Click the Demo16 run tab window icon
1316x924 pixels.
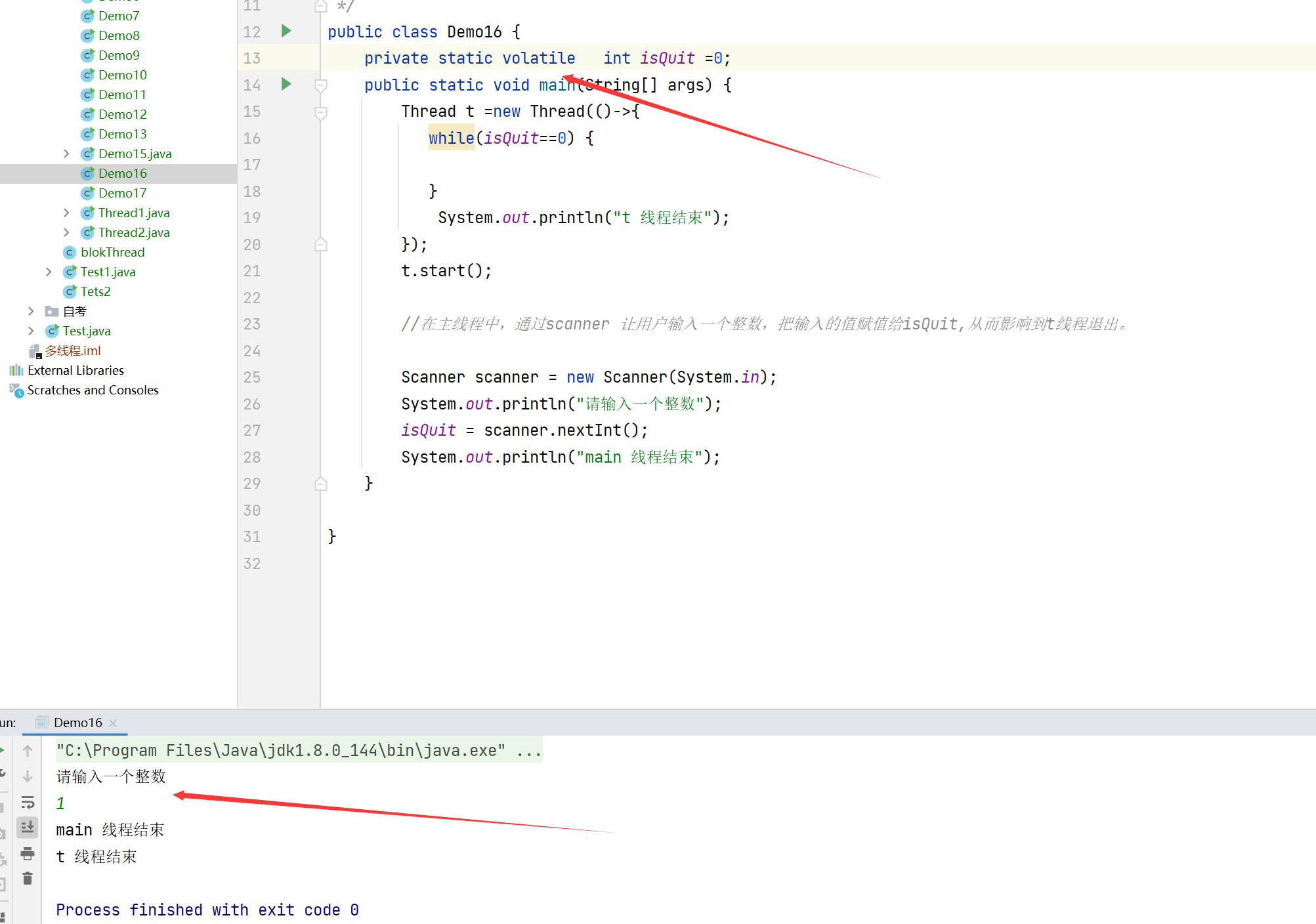(x=41, y=723)
